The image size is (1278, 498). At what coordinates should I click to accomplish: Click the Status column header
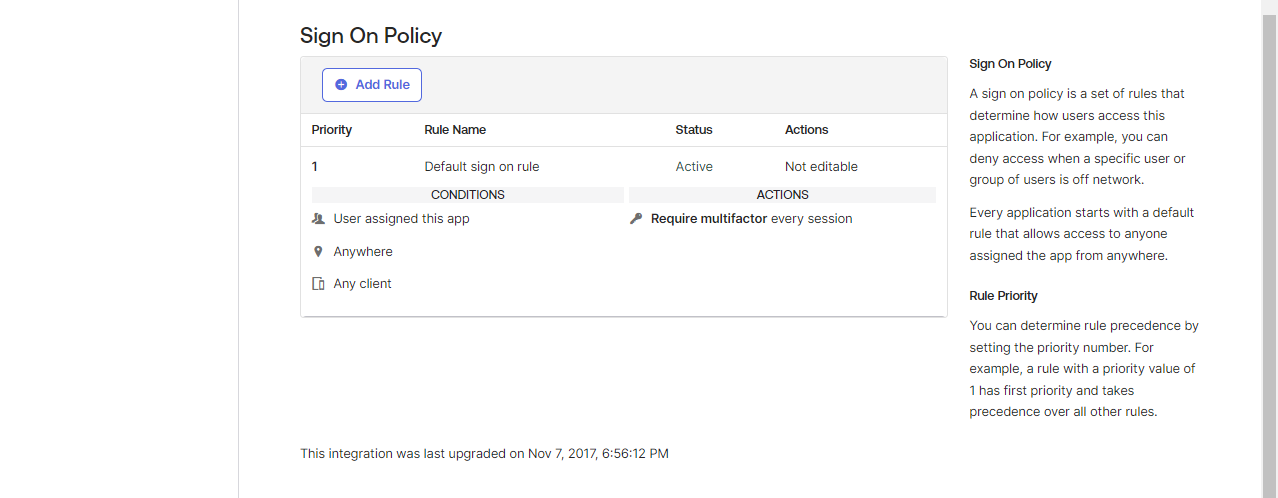(x=694, y=130)
